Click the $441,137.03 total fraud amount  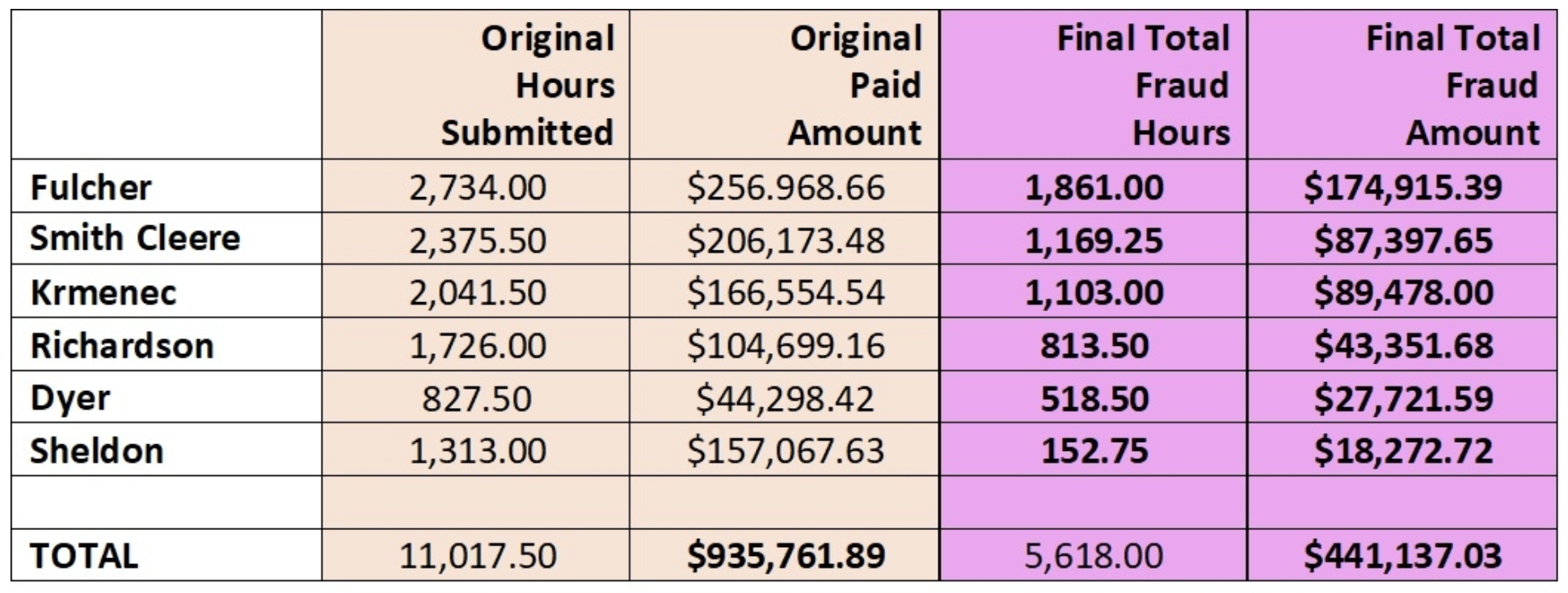pos(1402,555)
